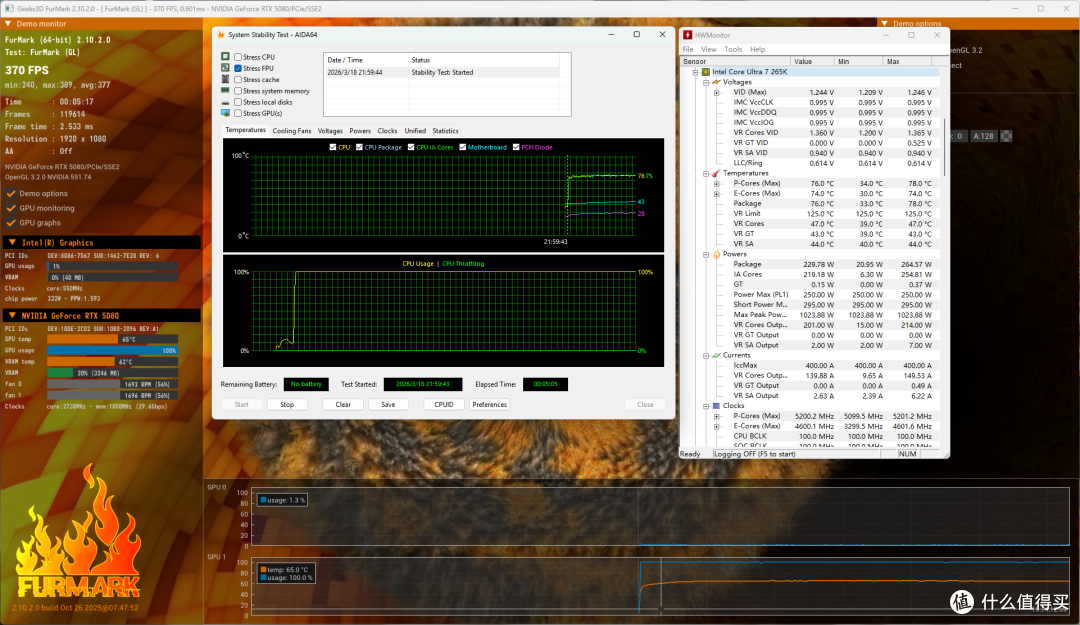The width and height of the screenshot is (1080, 625).
Task: Open the View menu in HWMonitor
Action: tap(709, 50)
